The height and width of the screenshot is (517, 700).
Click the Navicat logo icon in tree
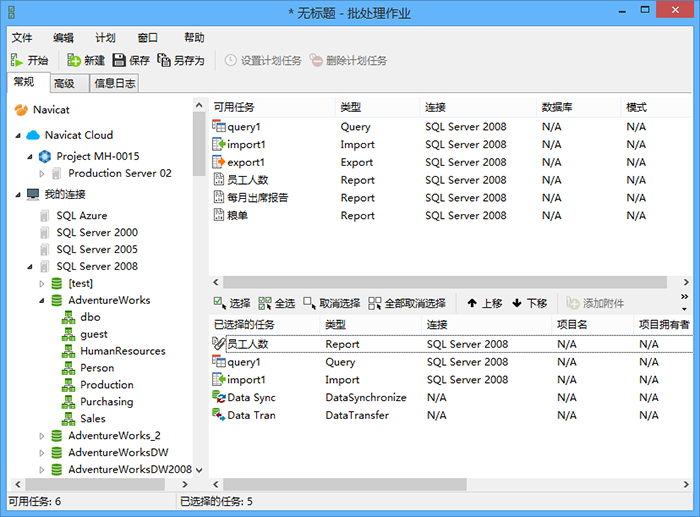point(21,110)
